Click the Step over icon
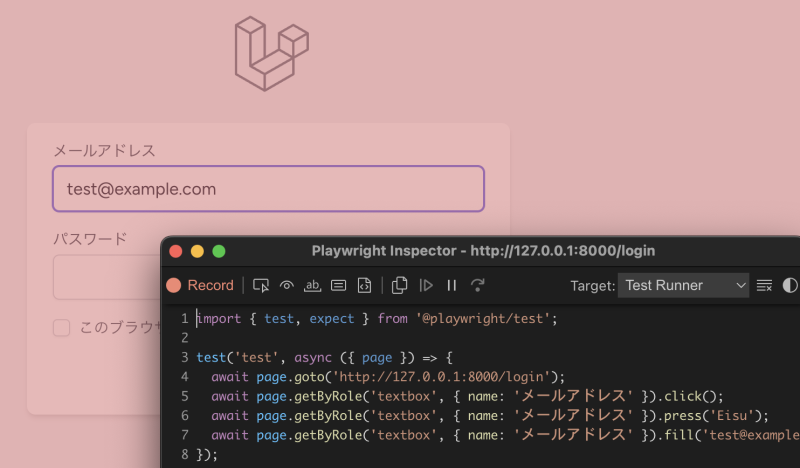The image size is (800, 468). 478,285
